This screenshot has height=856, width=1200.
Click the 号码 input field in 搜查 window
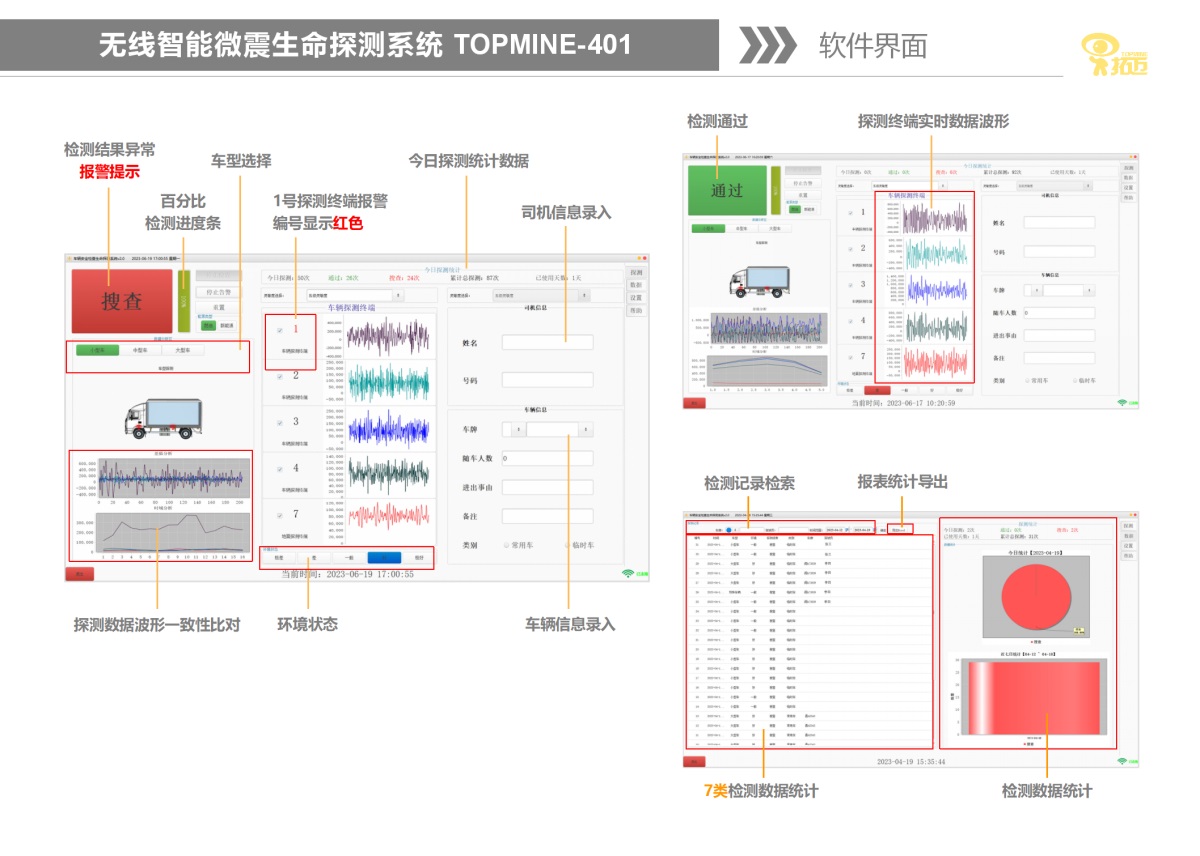tap(547, 380)
